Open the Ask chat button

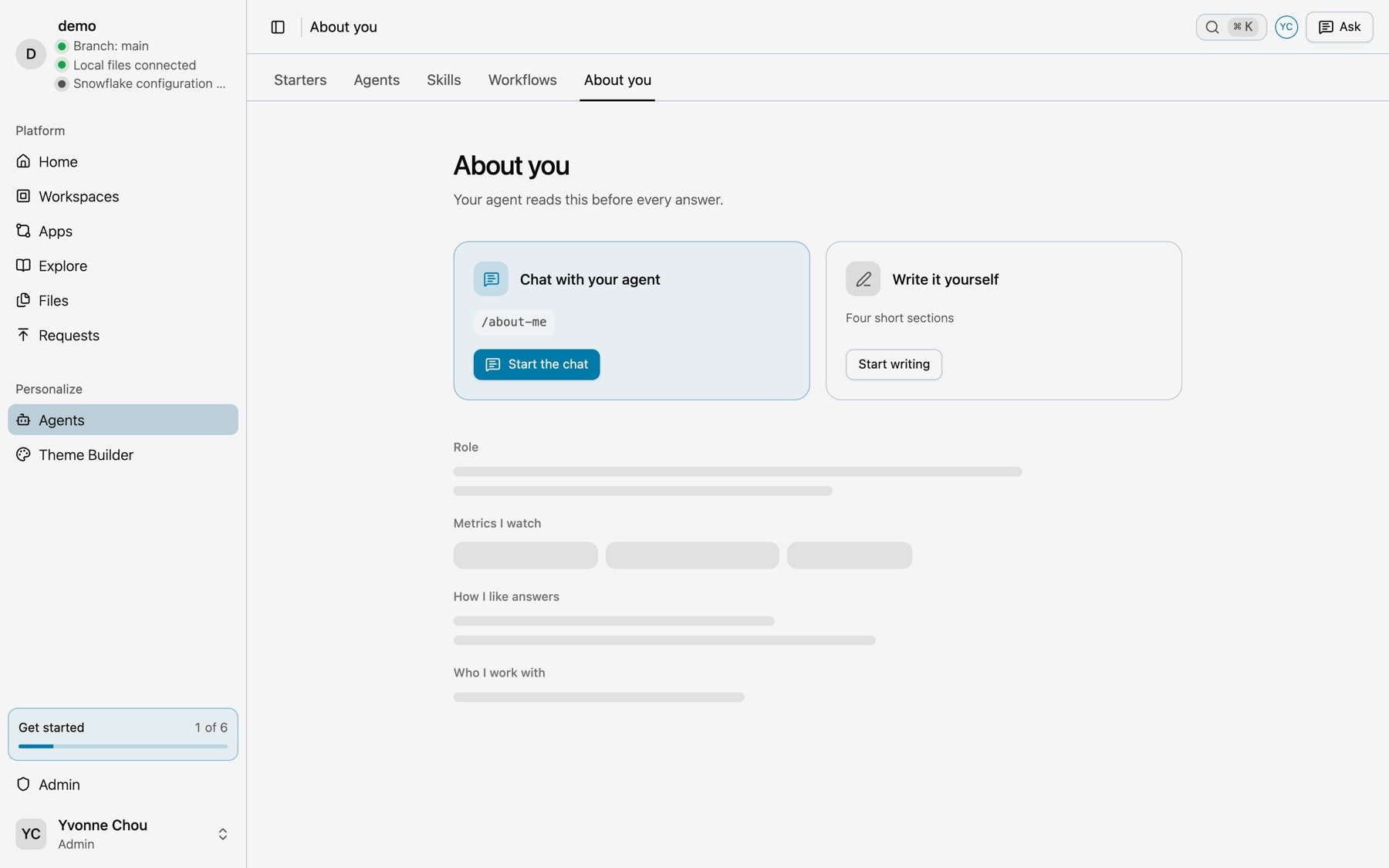pyautogui.click(x=1340, y=27)
